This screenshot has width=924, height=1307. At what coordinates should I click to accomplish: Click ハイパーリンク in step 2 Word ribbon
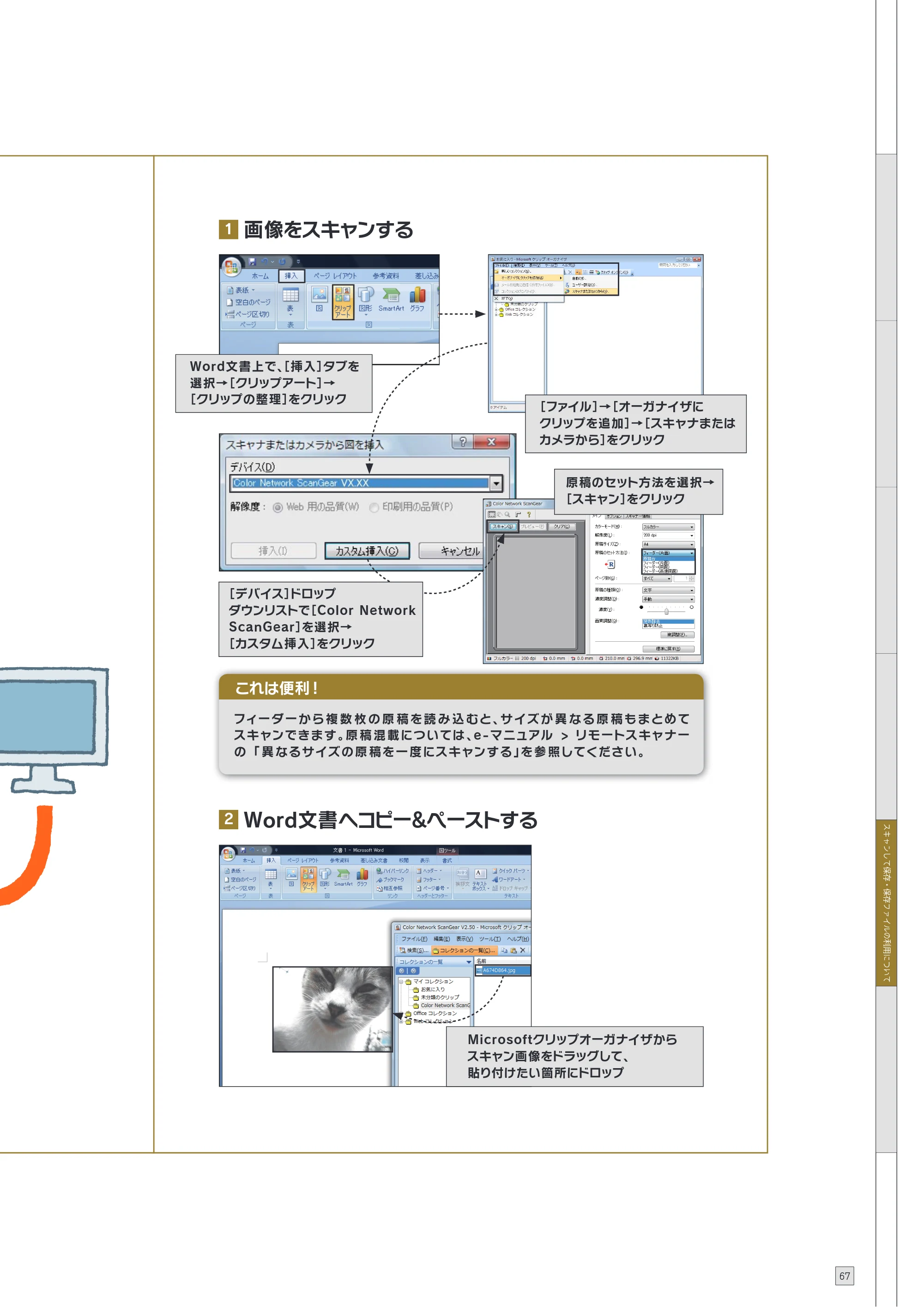[x=392, y=871]
